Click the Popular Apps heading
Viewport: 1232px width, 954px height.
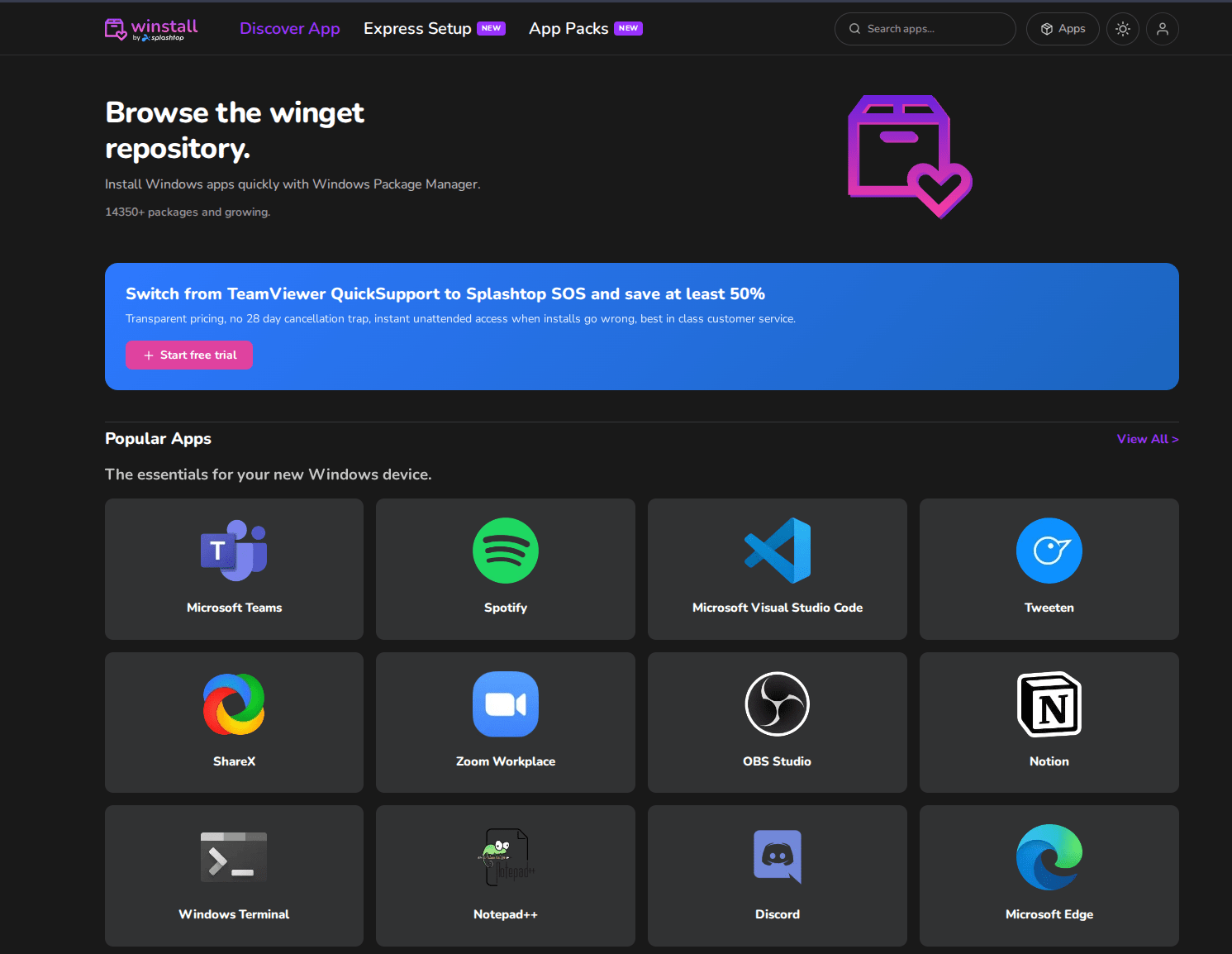(x=158, y=439)
